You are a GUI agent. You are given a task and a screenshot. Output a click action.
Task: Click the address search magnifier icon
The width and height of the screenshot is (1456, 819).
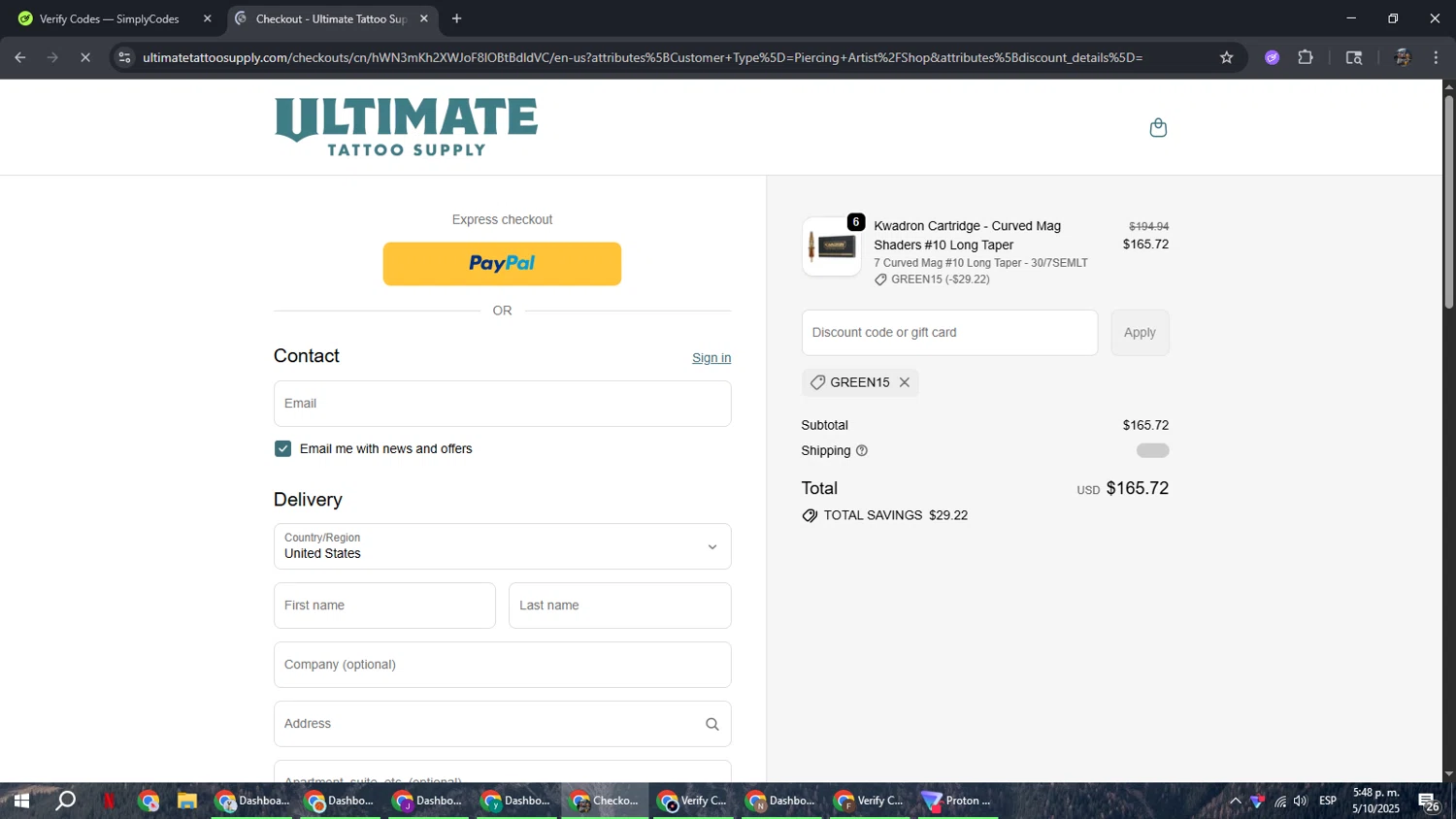711,724
